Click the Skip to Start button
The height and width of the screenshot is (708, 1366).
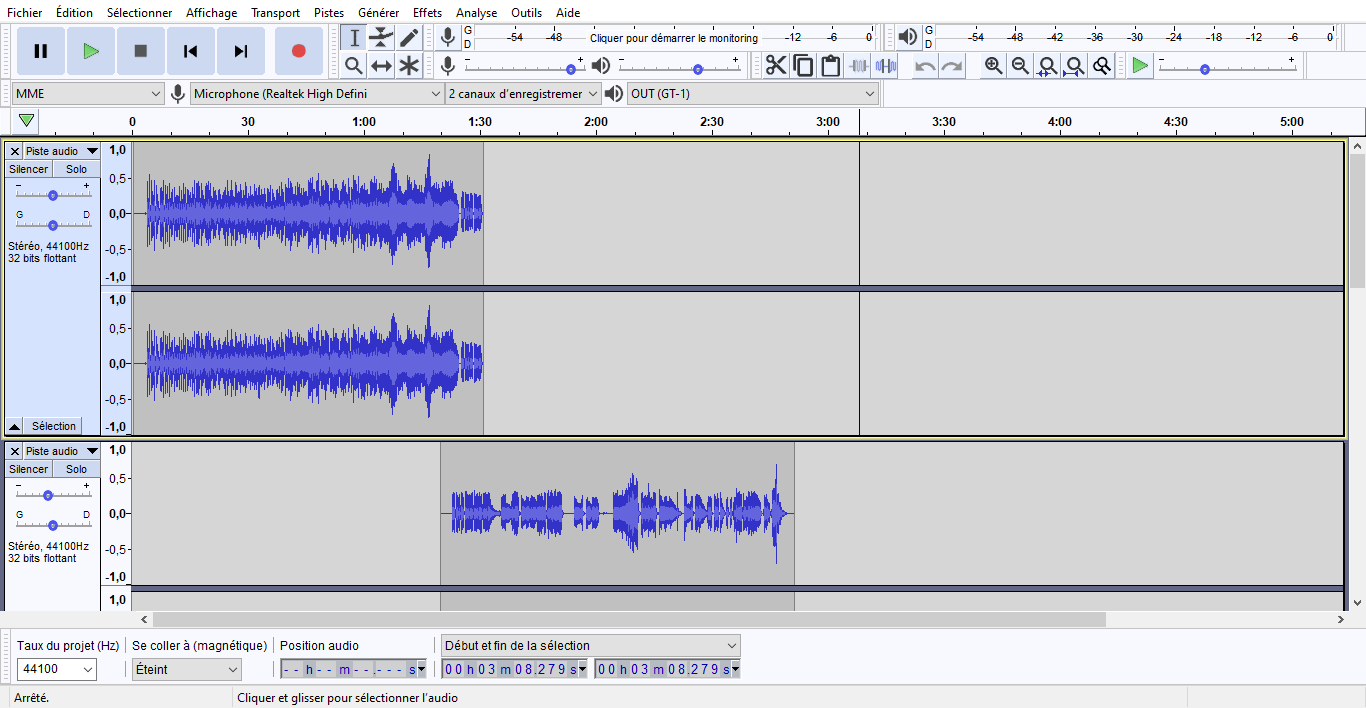click(191, 51)
